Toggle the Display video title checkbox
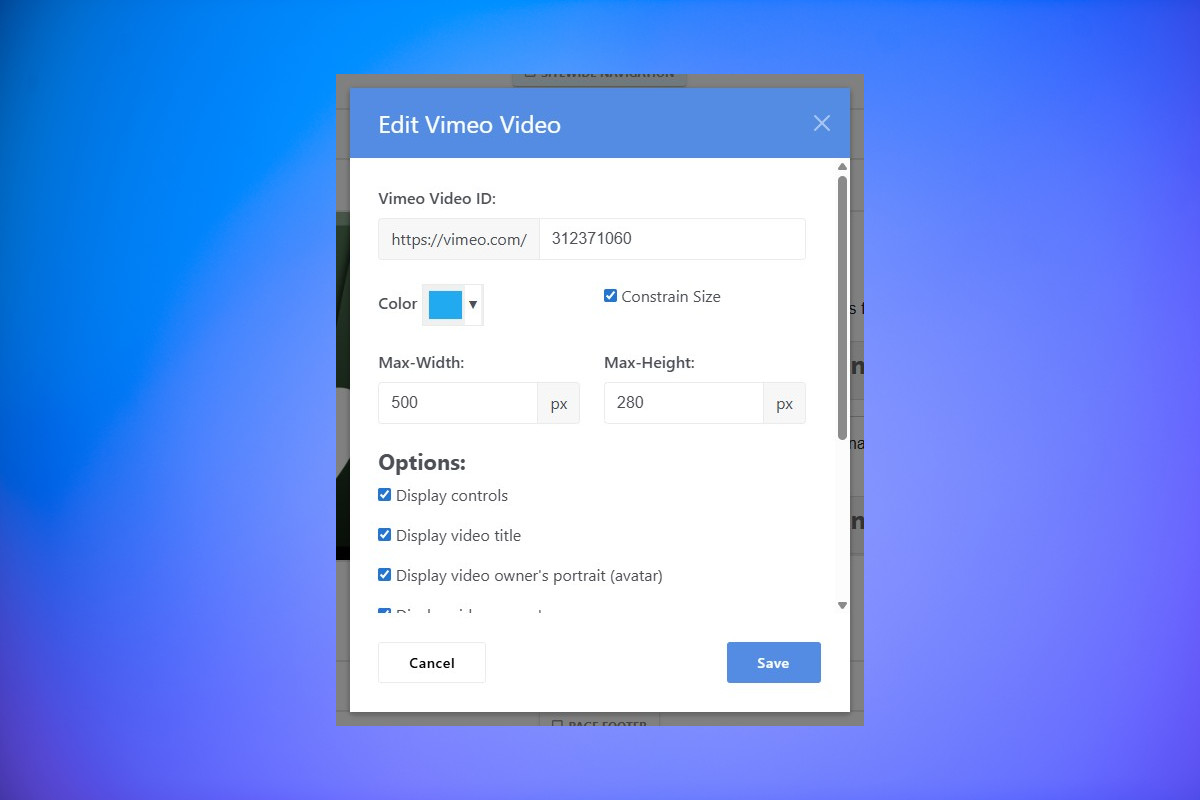Viewport: 1200px width, 800px height. (384, 534)
